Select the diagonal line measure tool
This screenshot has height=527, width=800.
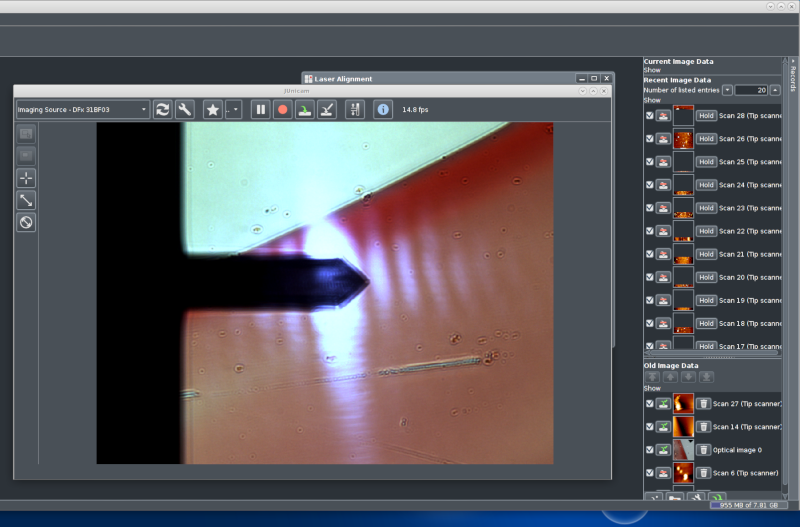[26, 200]
